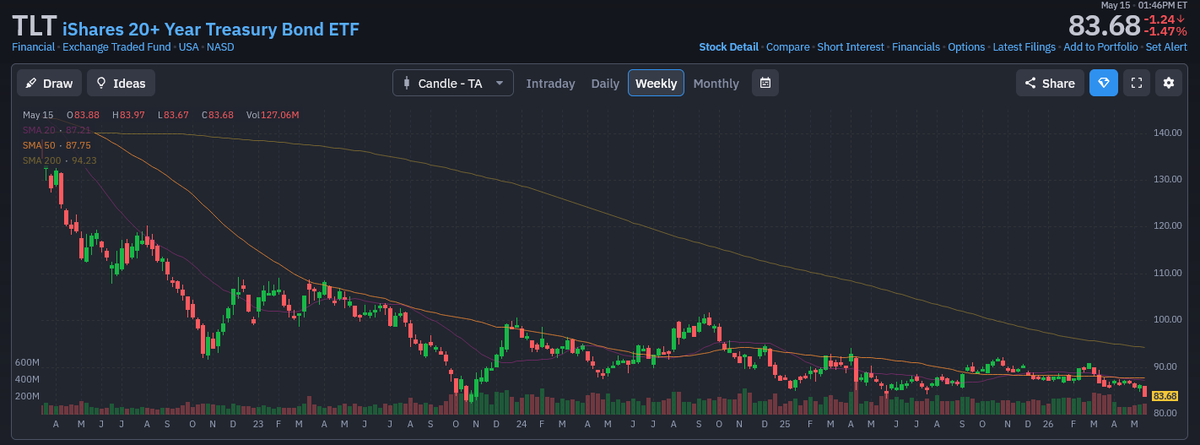The width and height of the screenshot is (1200, 445).
Task: Click the Share button's share icon
Action: tap(1029, 84)
